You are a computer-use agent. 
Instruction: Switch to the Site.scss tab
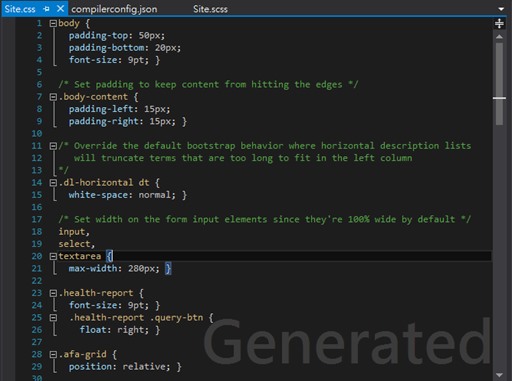click(210, 9)
